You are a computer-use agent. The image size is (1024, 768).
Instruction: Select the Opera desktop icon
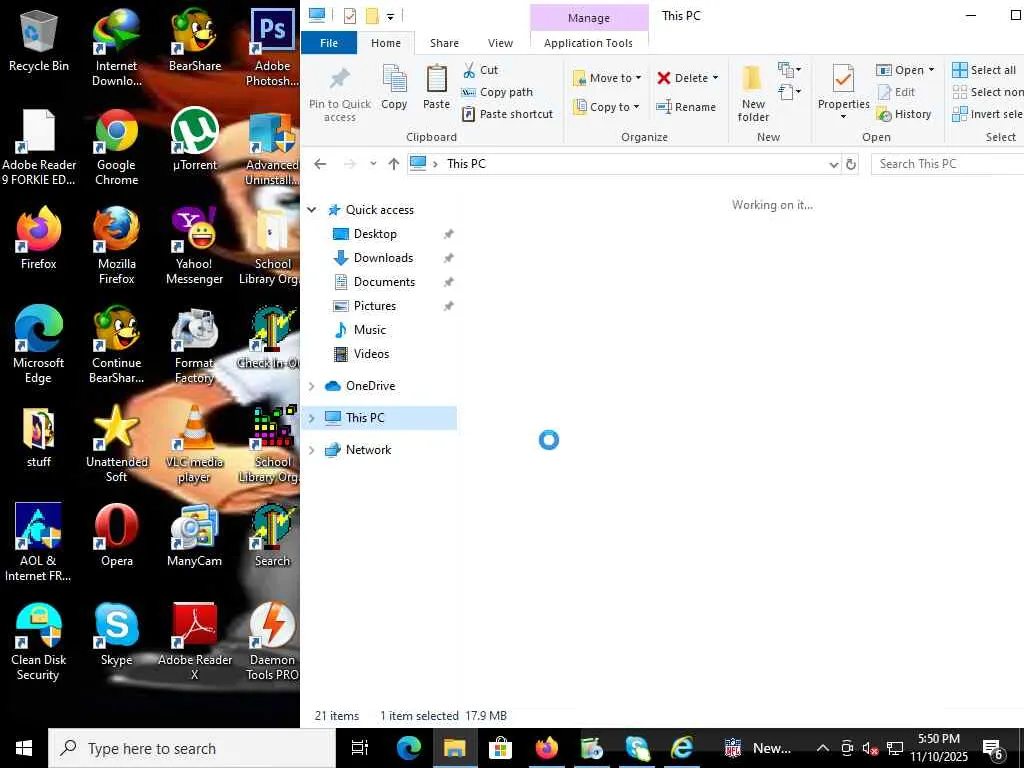(x=116, y=536)
